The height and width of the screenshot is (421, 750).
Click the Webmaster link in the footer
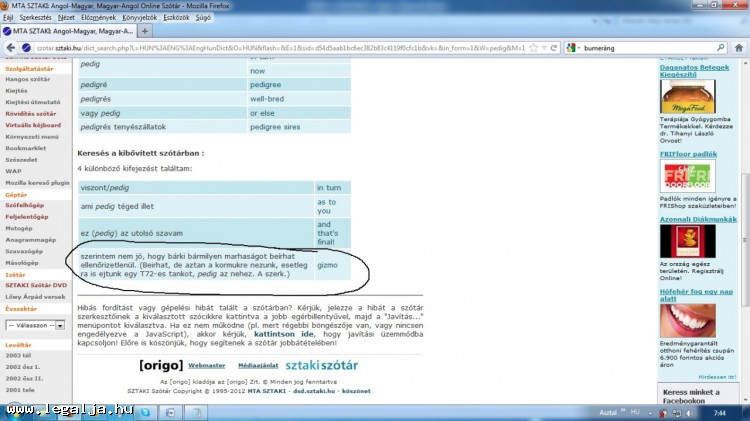[x=207, y=366]
